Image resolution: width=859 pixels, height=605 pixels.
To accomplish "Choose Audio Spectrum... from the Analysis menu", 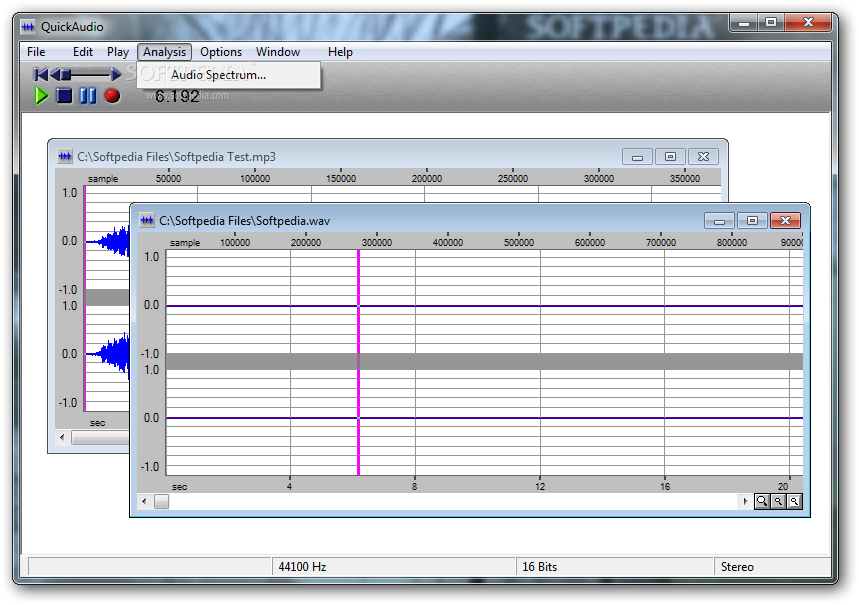I will coord(228,75).
